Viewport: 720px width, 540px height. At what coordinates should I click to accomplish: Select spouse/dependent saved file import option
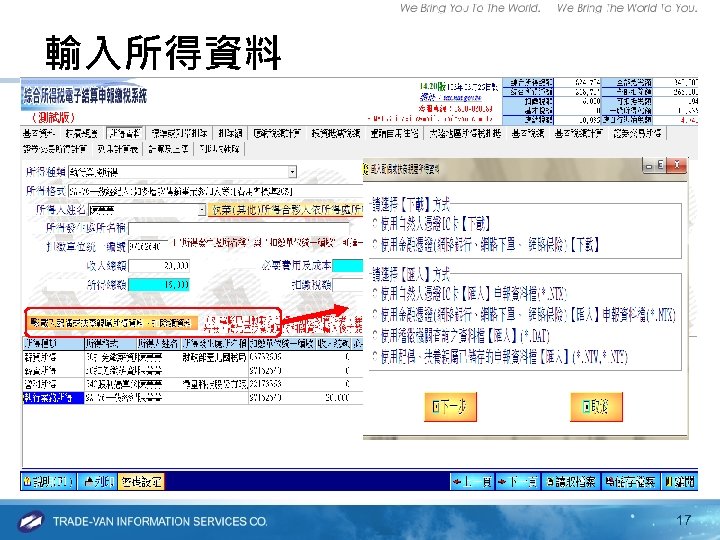376,357
